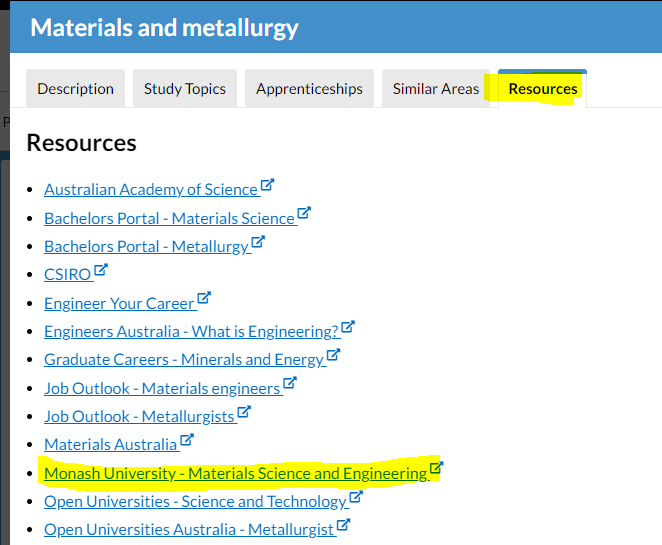This screenshot has width=662, height=545.
Task: Open the Australian Academy of Science link
Action: pyautogui.click(x=151, y=190)
